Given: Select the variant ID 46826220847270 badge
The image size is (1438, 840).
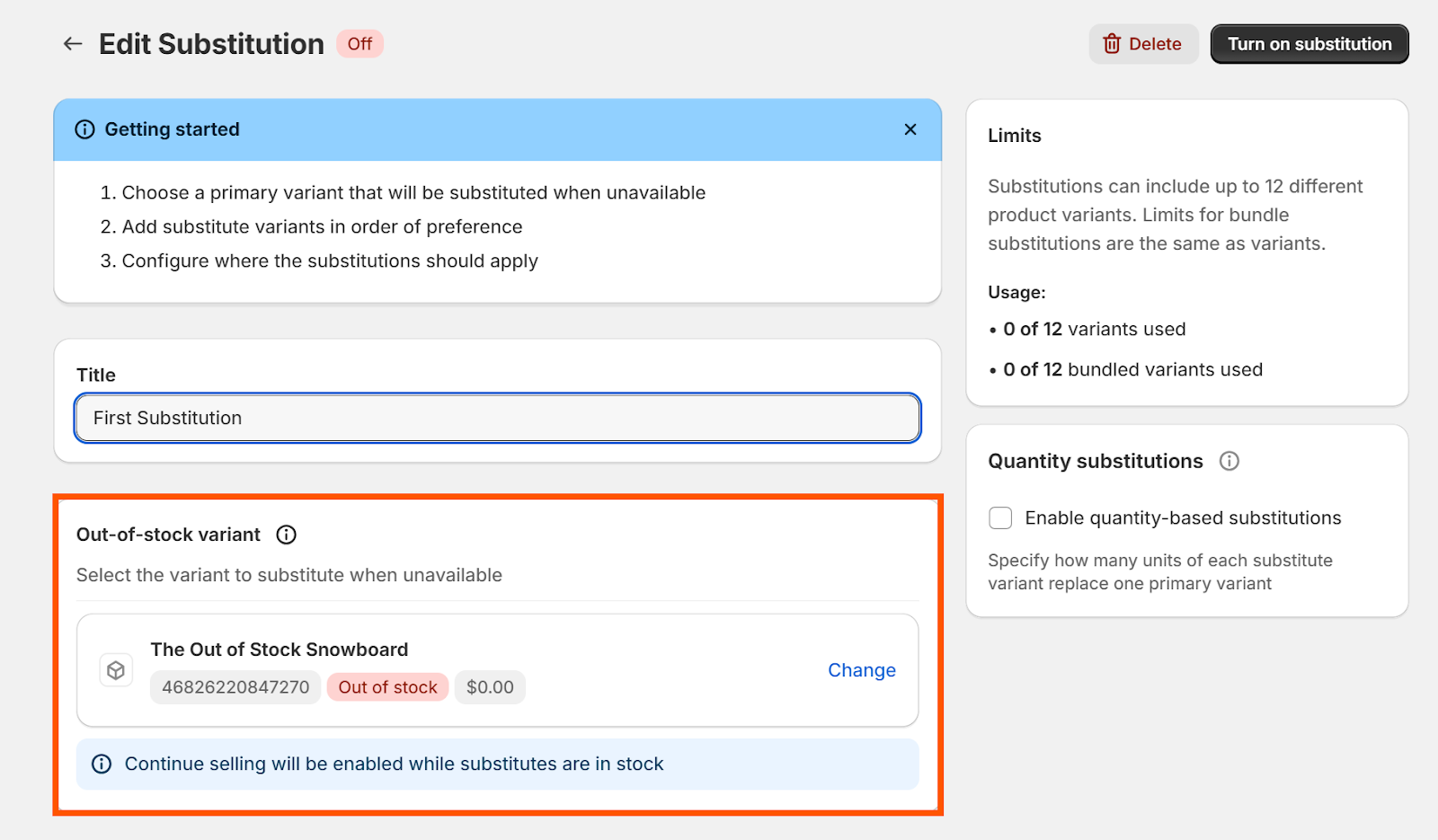Looking at the screenshot, I should [x=235, y=687].
